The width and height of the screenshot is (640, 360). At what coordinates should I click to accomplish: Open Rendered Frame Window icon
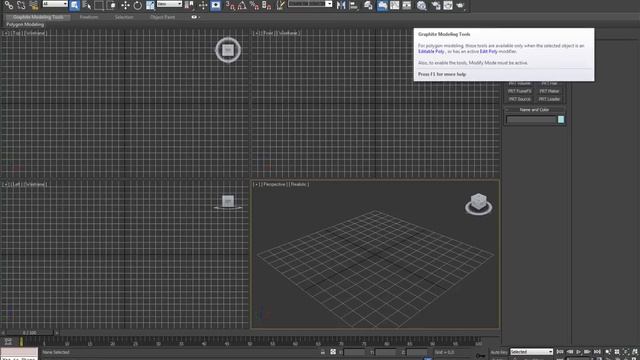448,5
